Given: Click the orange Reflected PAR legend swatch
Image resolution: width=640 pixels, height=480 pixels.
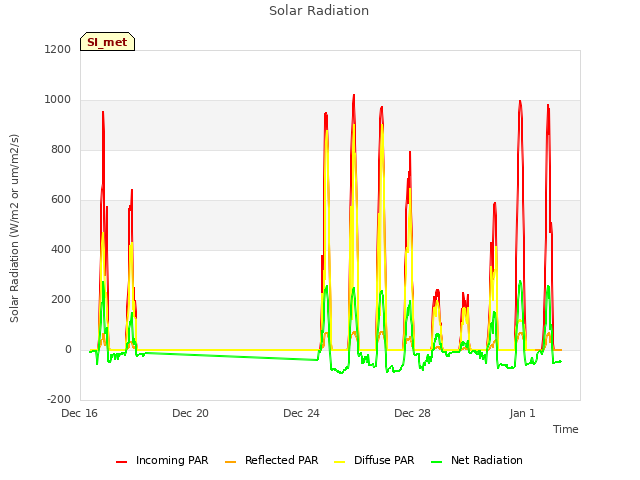Looking at the screenshot, I should [230, 462].
